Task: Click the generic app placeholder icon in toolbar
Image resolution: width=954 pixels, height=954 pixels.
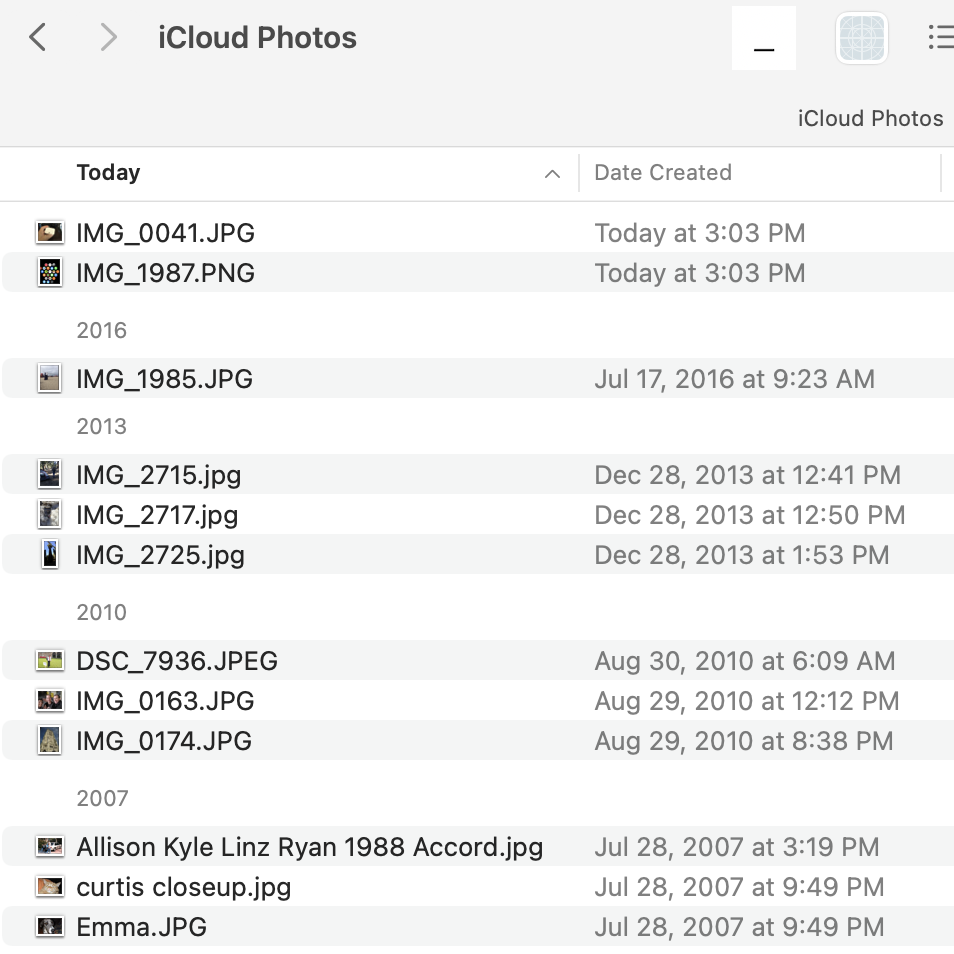Action: point(861,38)
